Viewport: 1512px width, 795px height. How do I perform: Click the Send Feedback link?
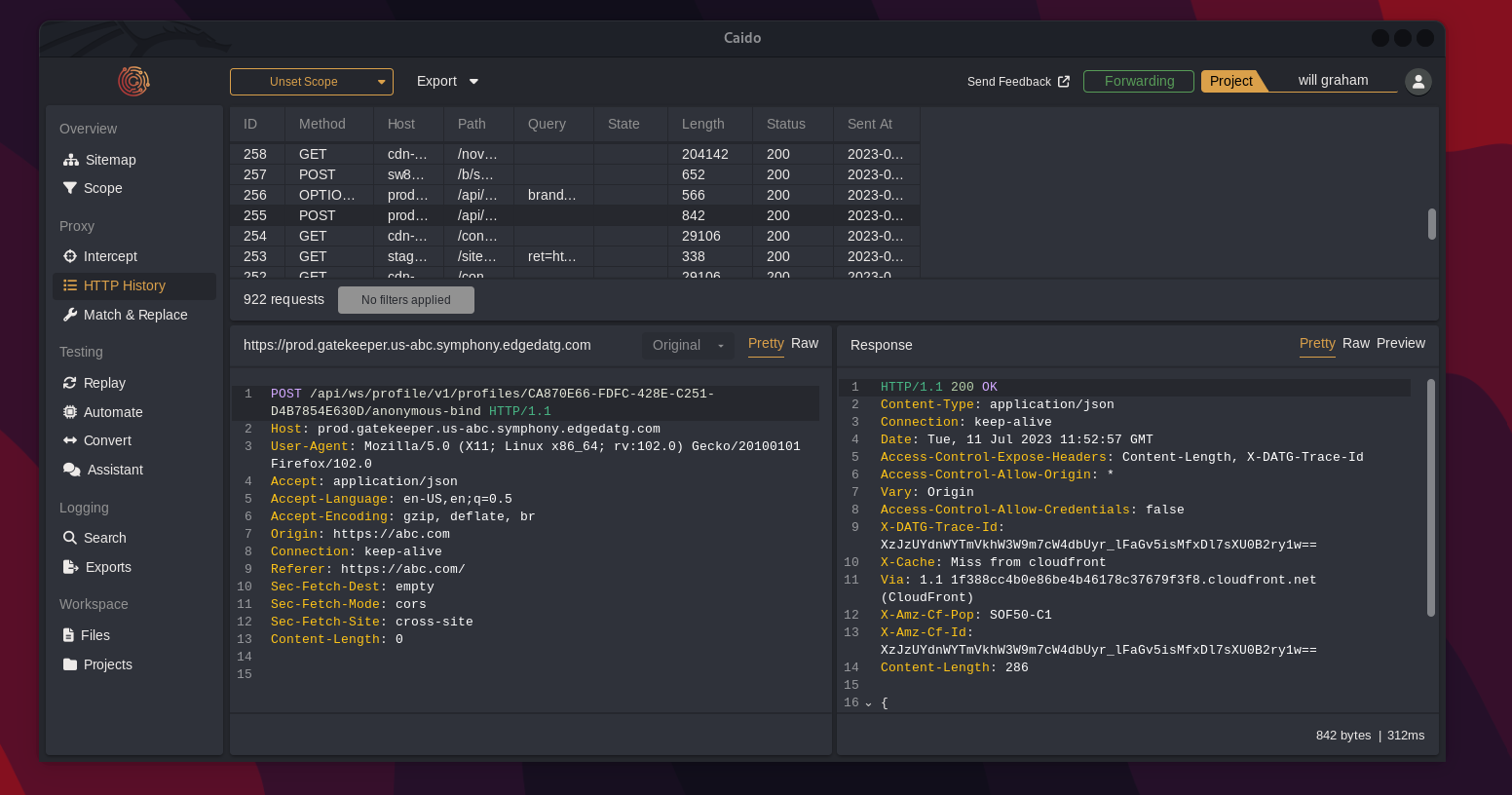click(x=1018, y=82)
